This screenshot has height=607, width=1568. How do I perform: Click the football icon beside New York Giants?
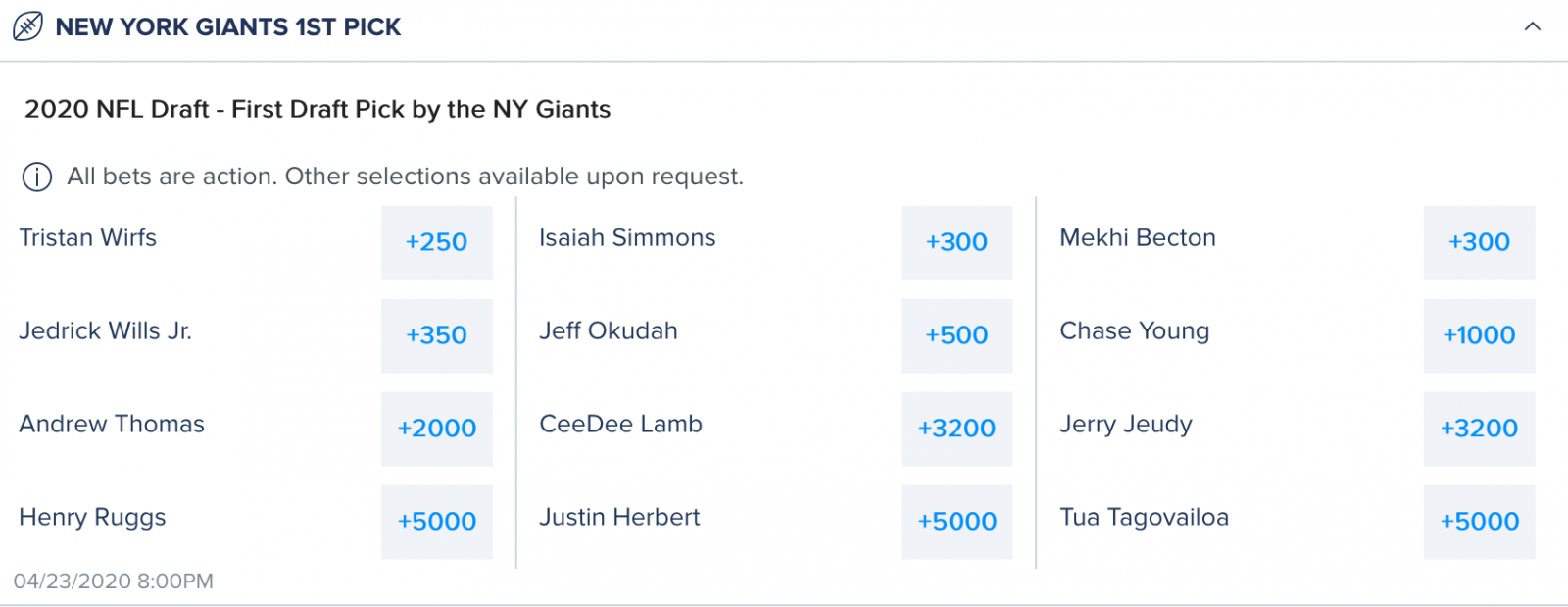coord(27,26)
